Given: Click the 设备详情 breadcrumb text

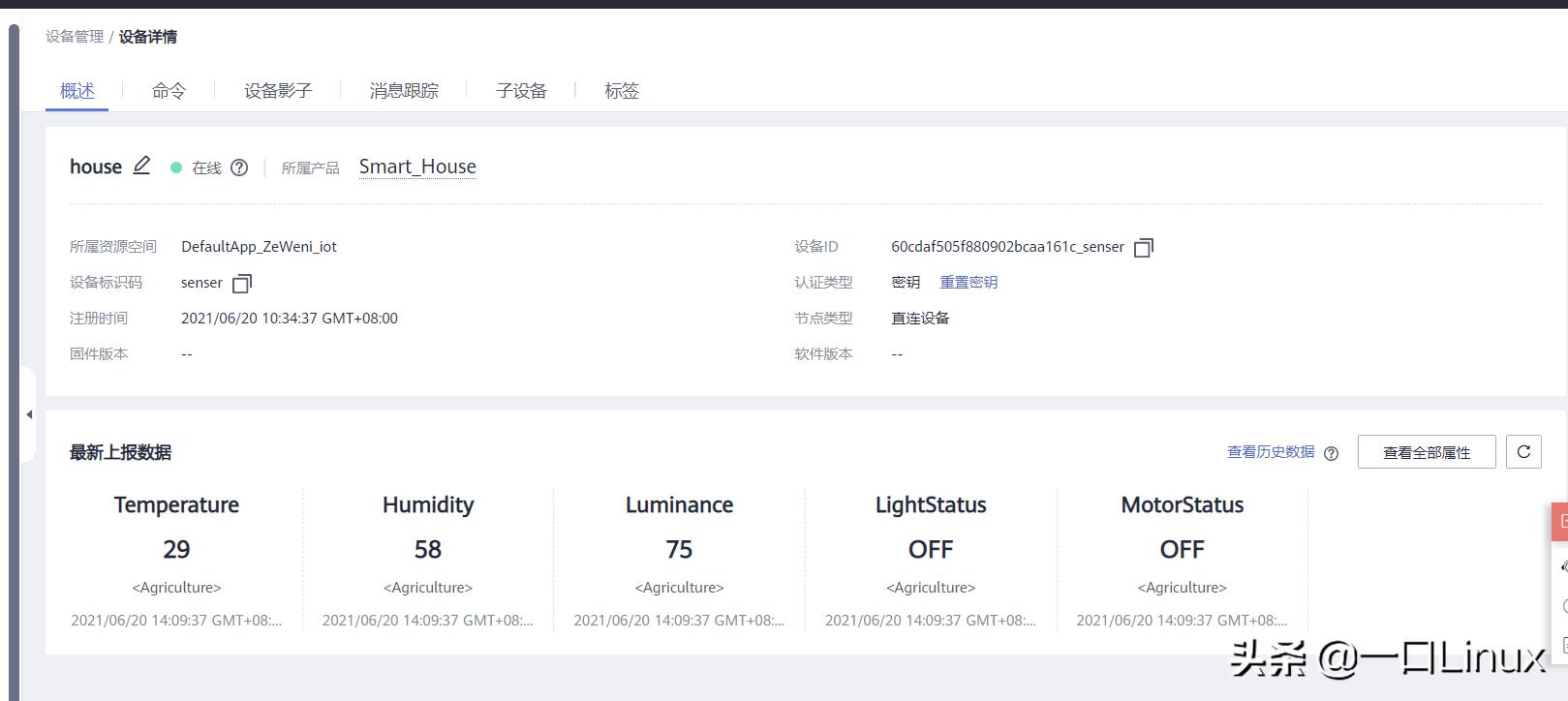Looking at the screenshot, I should [x=148, y=37].
